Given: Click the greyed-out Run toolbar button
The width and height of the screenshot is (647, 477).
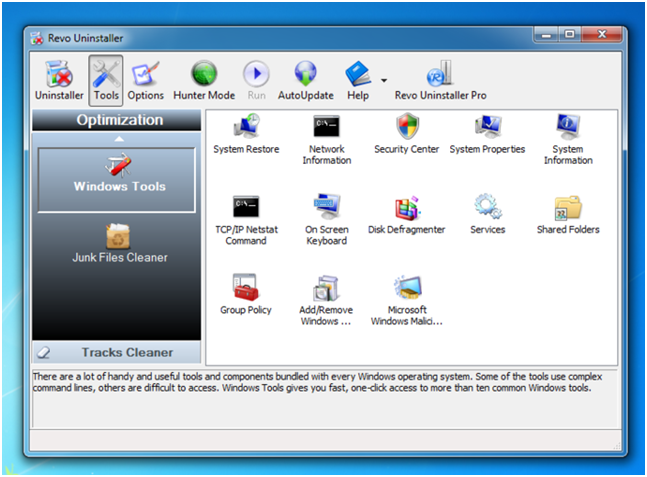Looking at the screenshot, I should (x=256, y=81).
